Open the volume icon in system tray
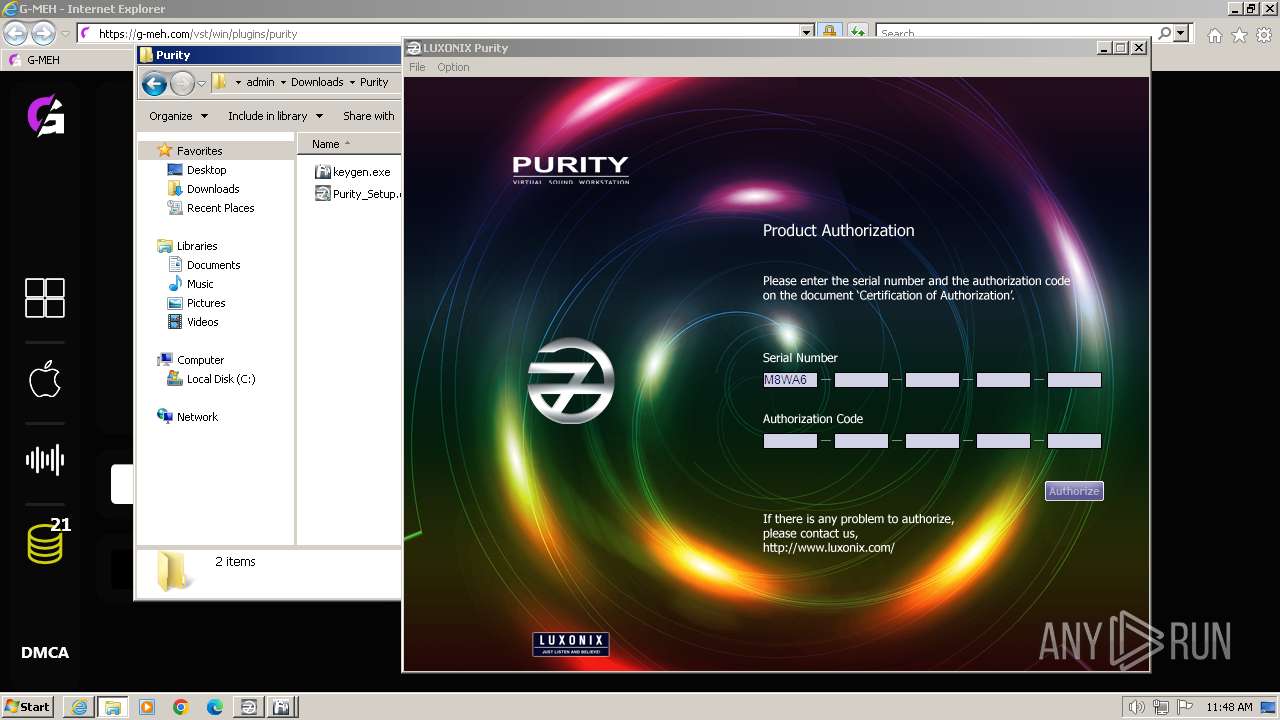Image resolution: width=1280 pixels, height=720 pixels. pos(1138,707)
